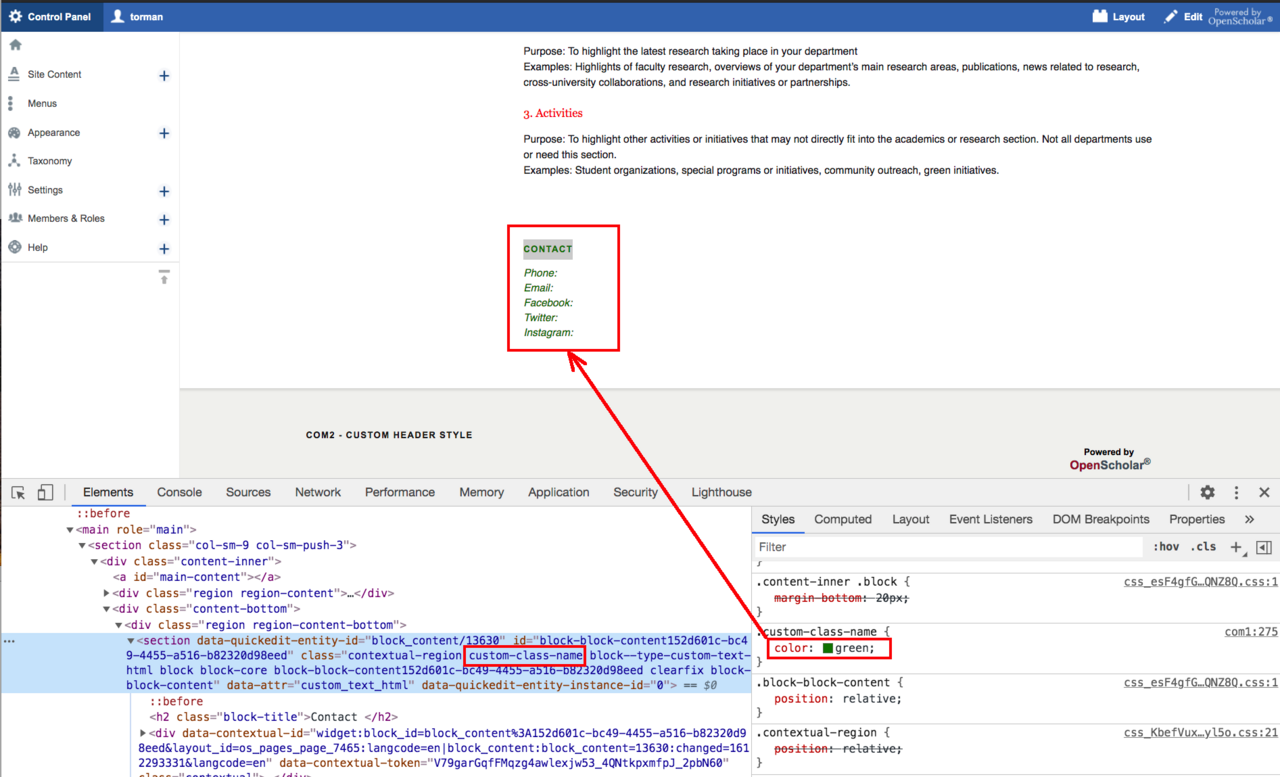Click the inspect element picker icon
Image resolution: width=1280 pixels, height=777 pixels.
[x=18, y=493]
